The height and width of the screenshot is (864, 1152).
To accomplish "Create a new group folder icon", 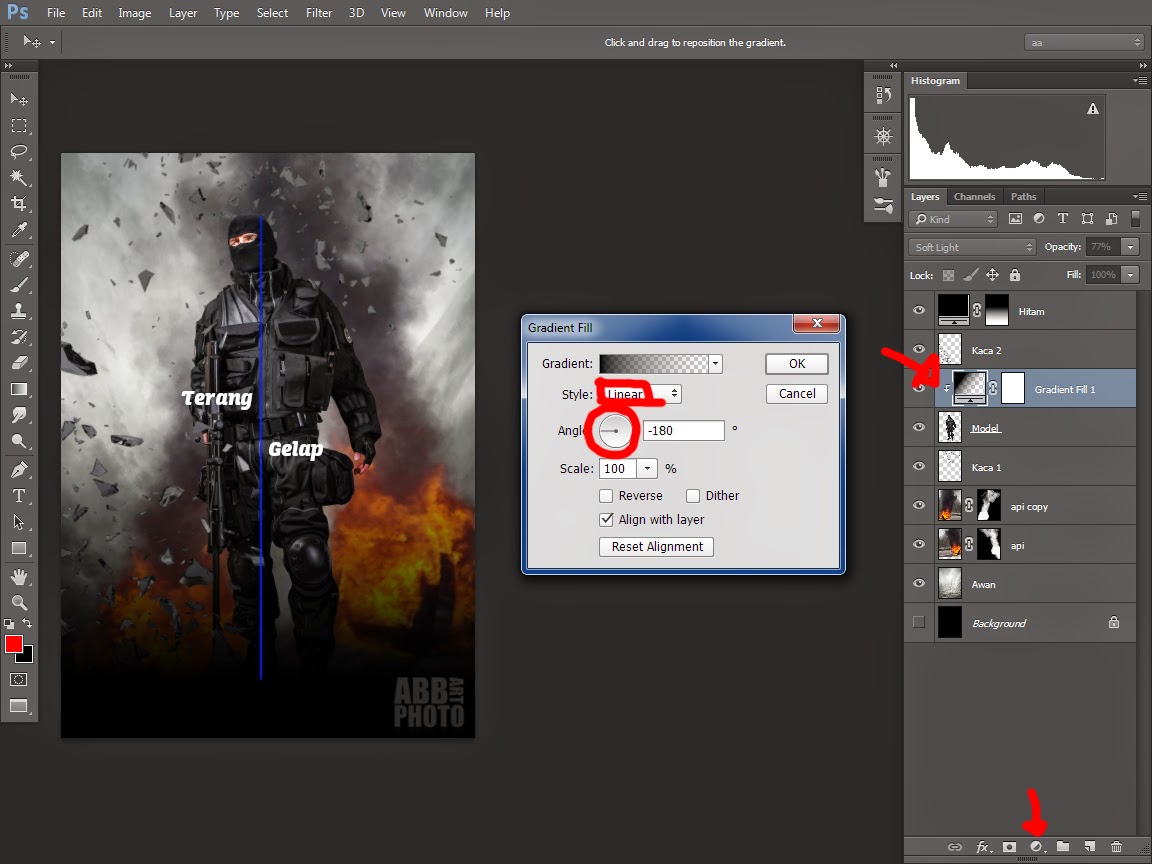I will pyautogui.click(x=1063, y=847).
